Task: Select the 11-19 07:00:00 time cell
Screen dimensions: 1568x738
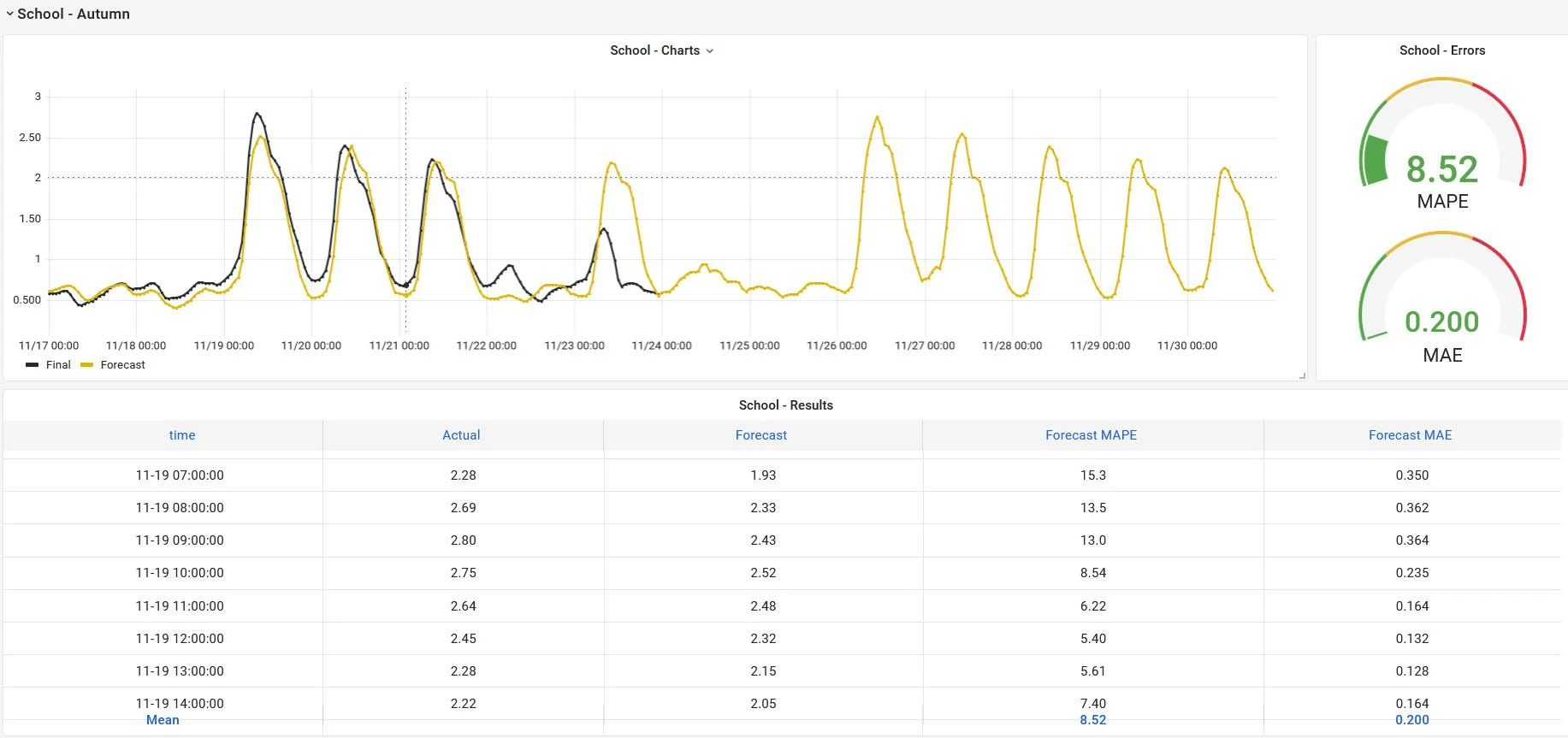Action: 180,475
